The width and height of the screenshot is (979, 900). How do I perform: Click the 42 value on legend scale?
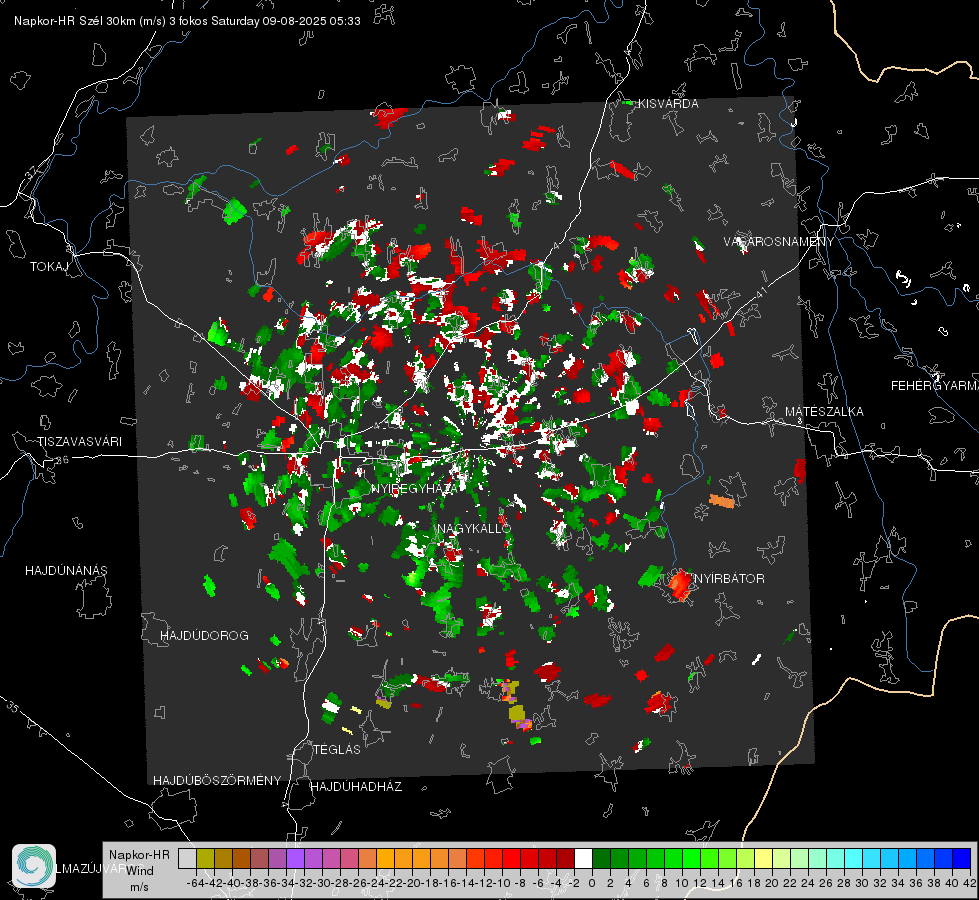click(969, 883)
